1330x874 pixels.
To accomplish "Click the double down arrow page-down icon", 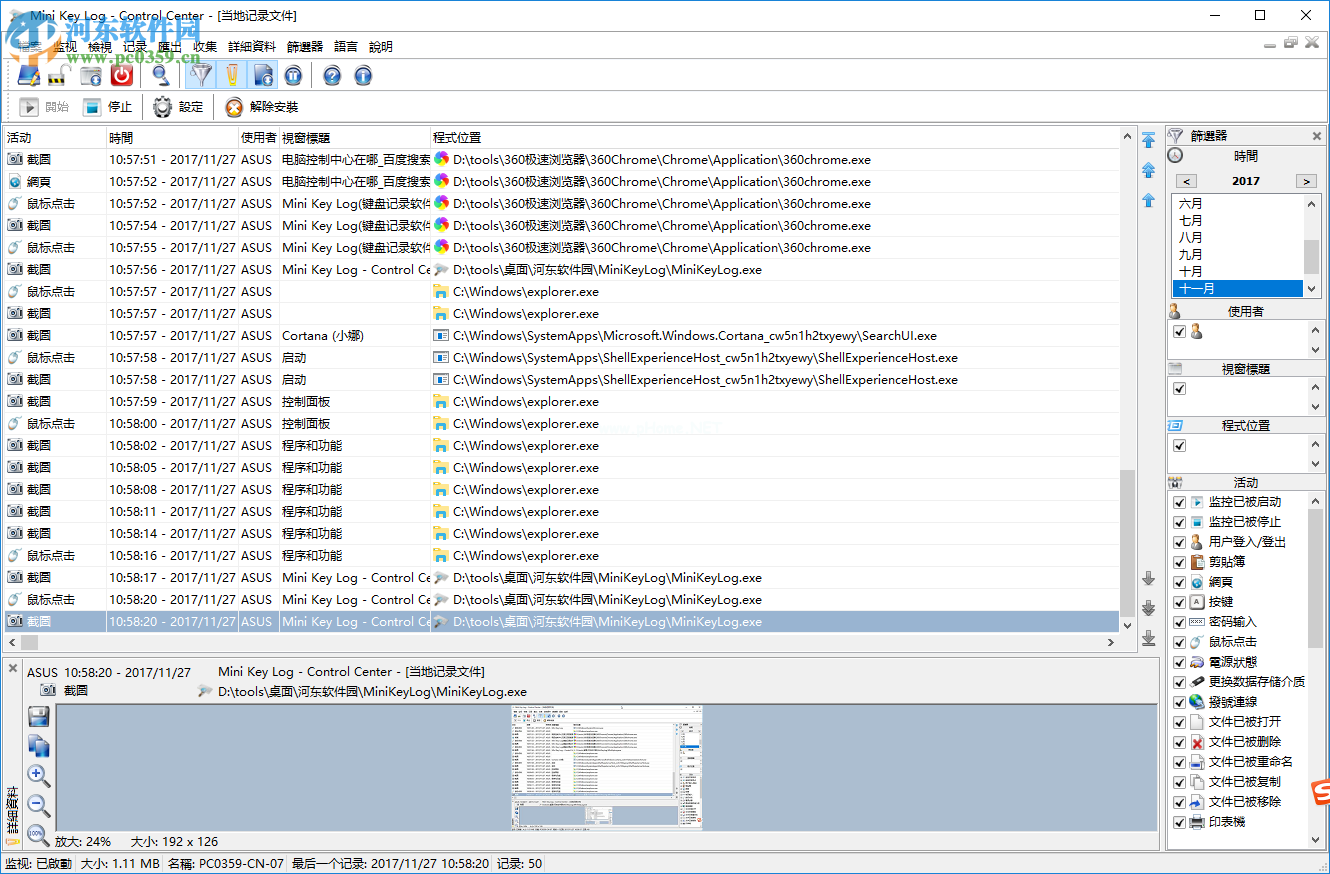I will pos(1149,608).
